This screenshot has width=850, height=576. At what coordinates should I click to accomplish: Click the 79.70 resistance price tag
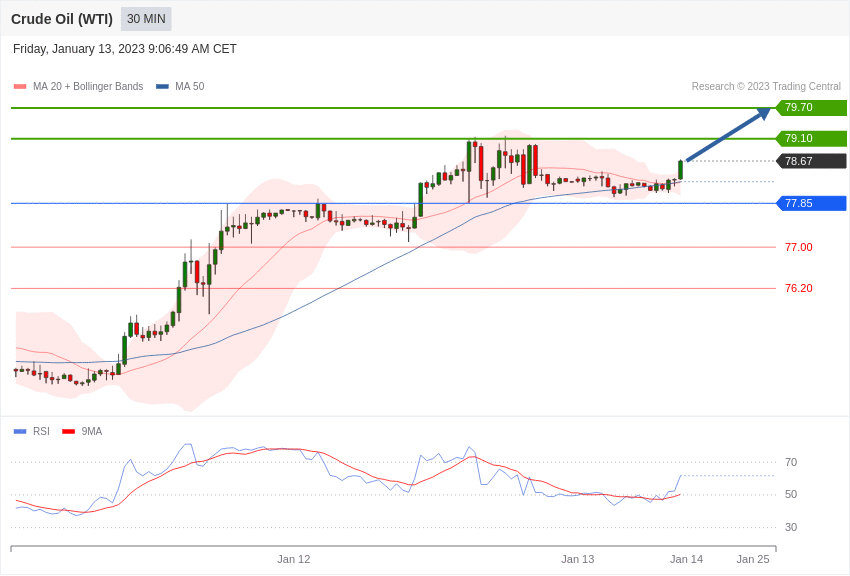(812, 107)
